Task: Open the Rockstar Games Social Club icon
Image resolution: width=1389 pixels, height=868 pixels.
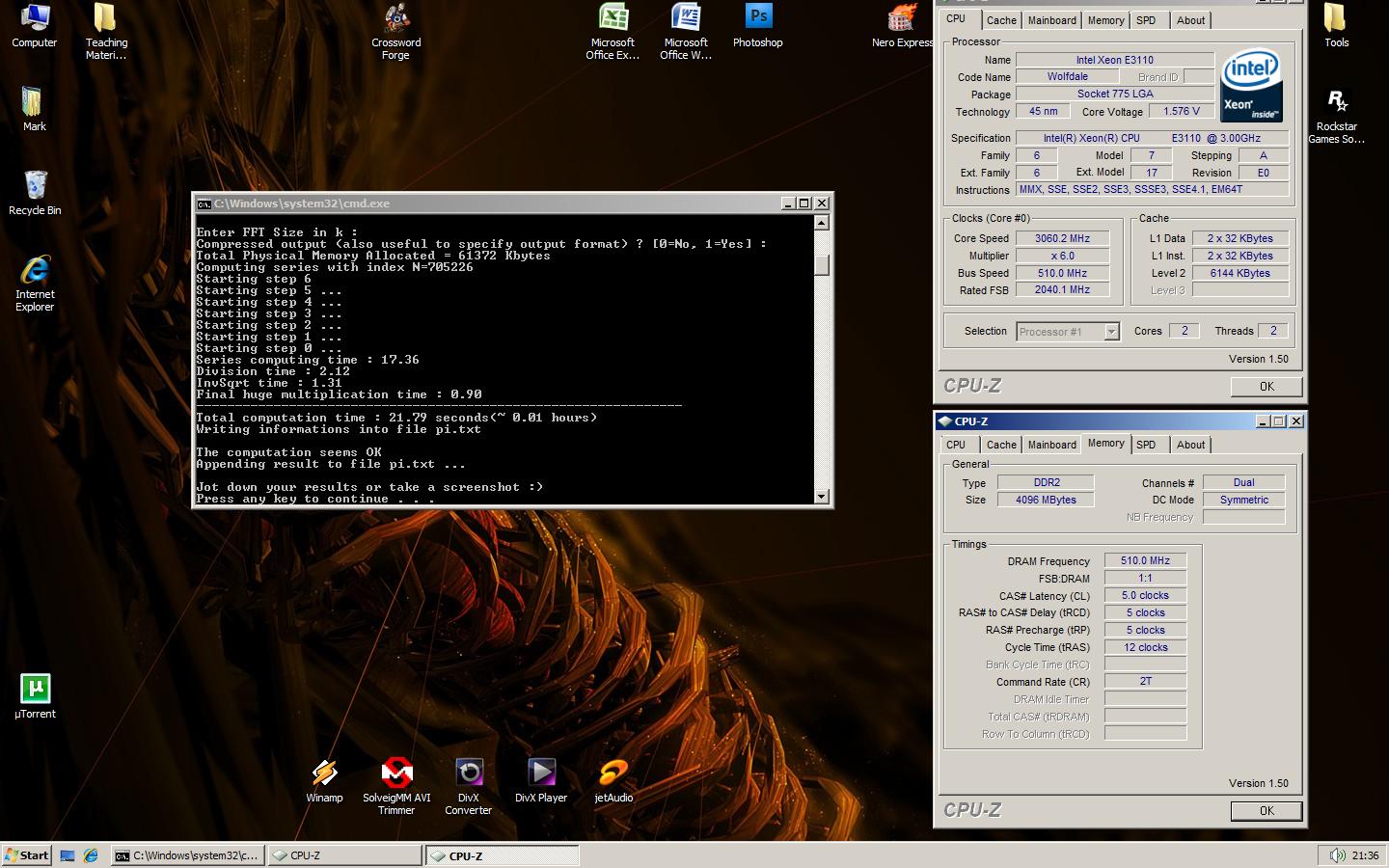Action: [1336, 116]
